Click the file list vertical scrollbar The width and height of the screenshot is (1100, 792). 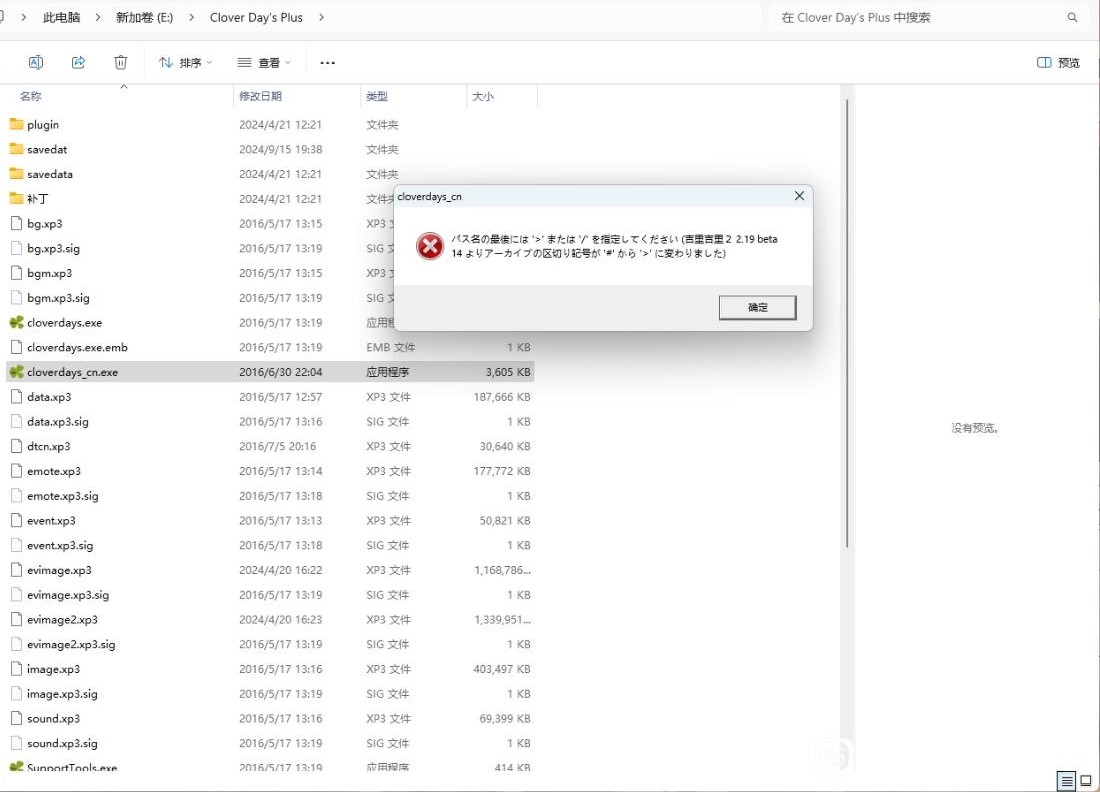tap(847, 323)
